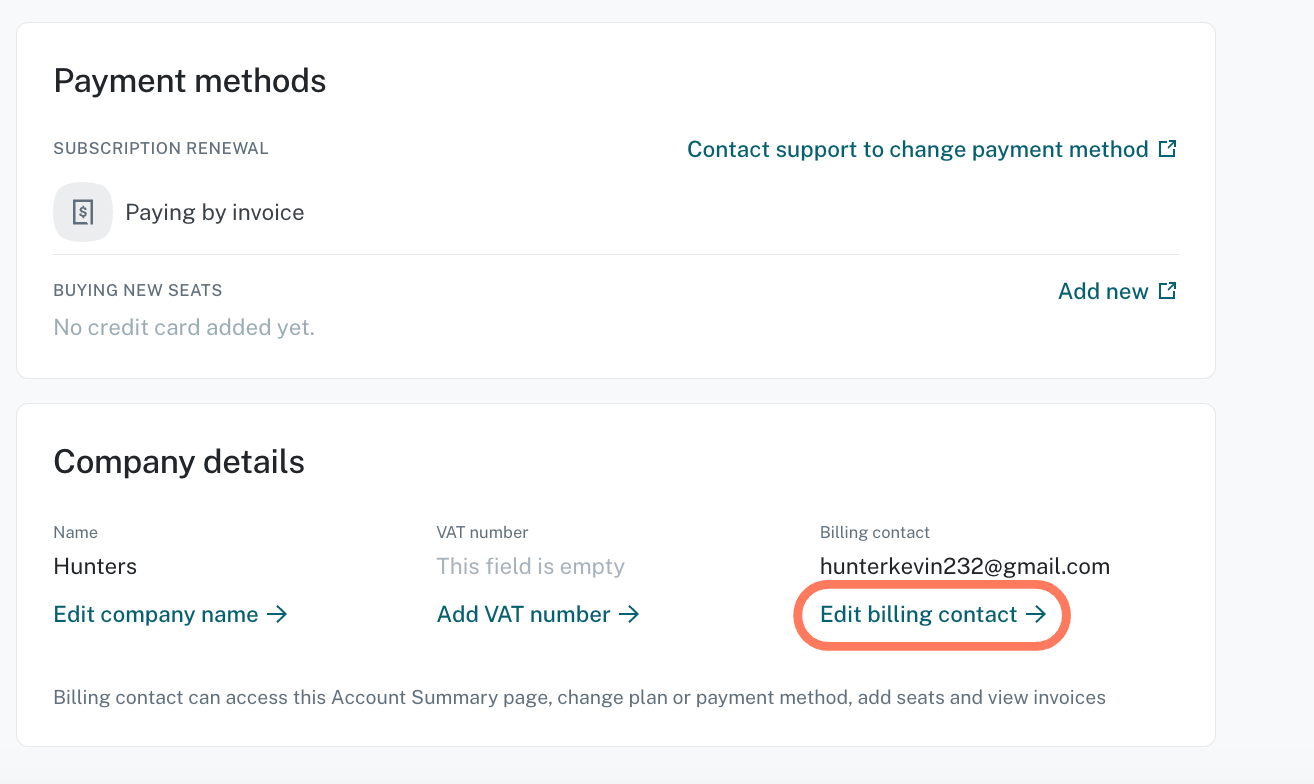The image size is (1314, 784).
Task: Click the Company details heading
Action: pos(179,461)
